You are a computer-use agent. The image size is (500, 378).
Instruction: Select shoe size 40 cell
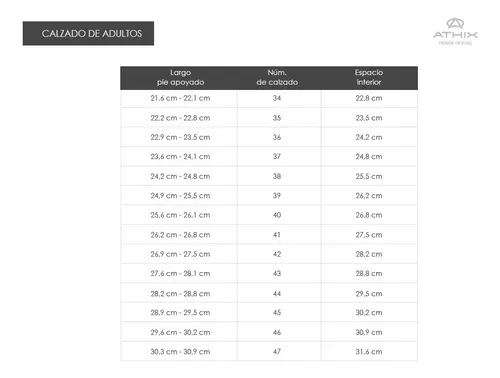coord(277,215)
